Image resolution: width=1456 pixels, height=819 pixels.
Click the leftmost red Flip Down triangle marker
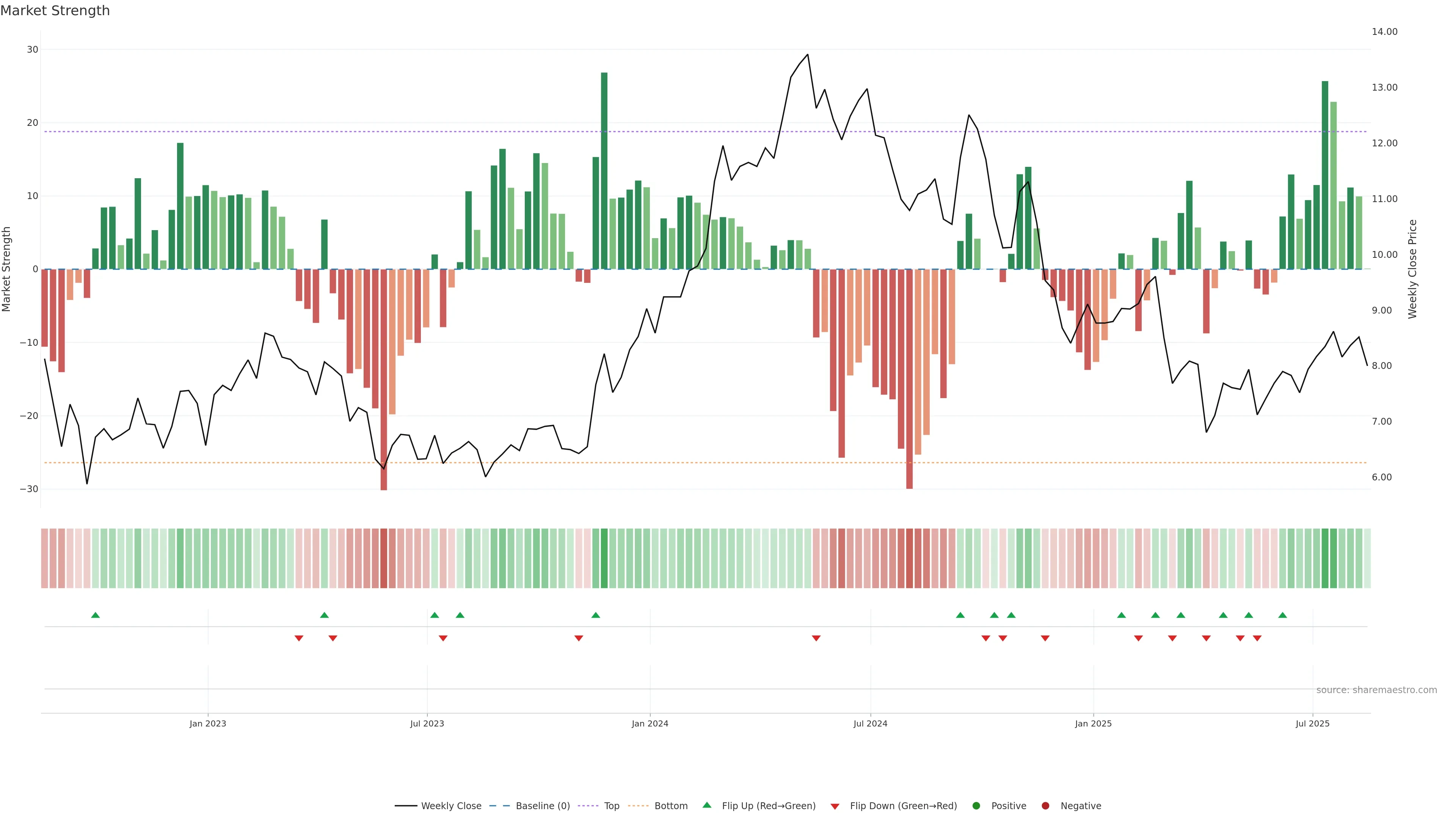click(x=299, y=638)
